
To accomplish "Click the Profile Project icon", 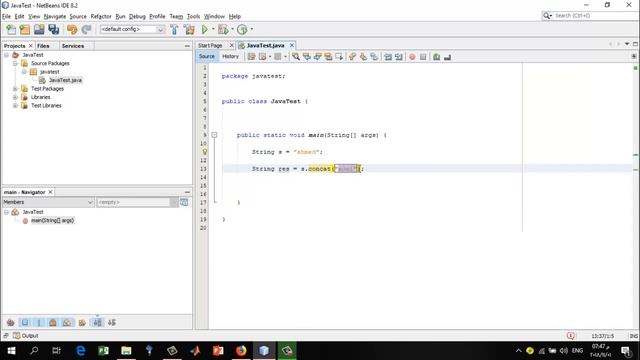I will pos(242,29).
